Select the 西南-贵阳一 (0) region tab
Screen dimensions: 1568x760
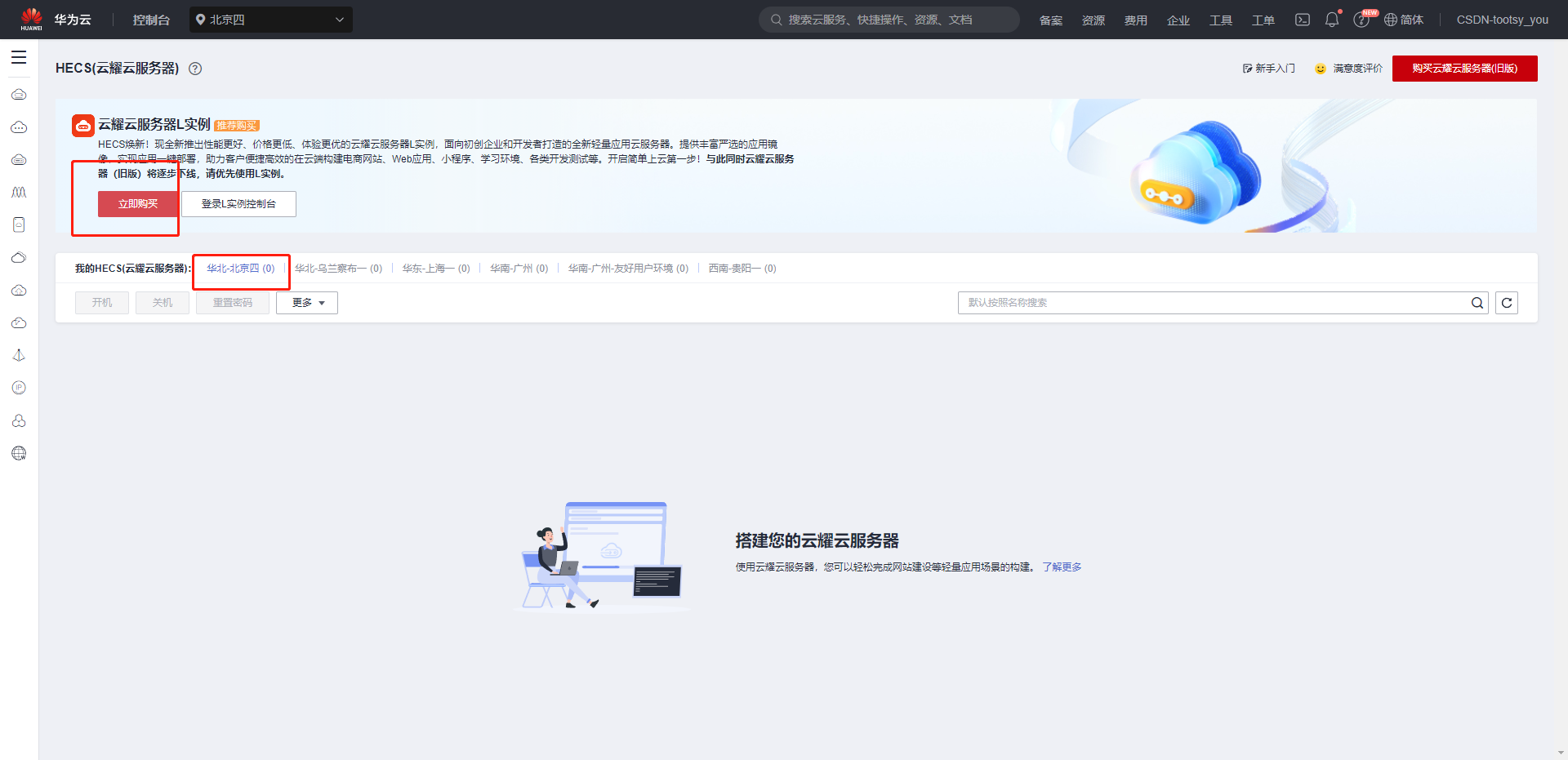[742, 269]
